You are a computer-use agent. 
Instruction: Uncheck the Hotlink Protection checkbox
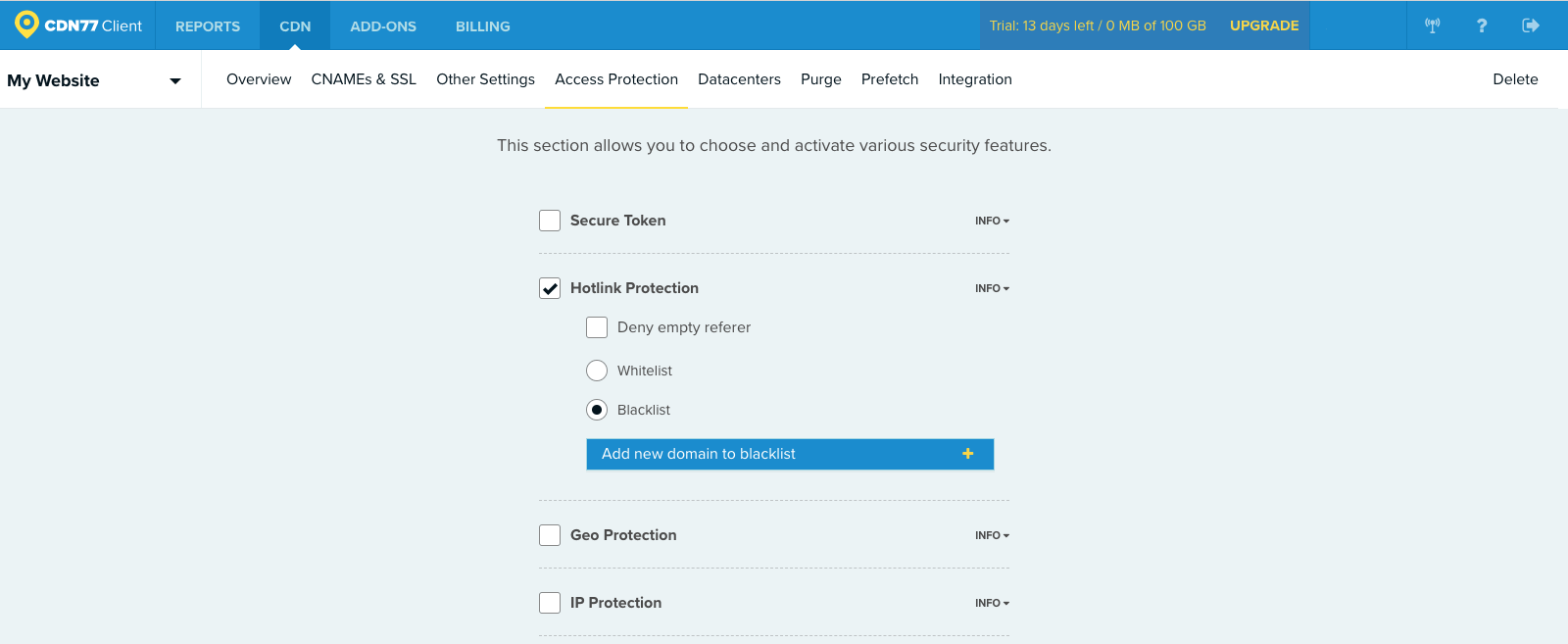pos(550,288)
